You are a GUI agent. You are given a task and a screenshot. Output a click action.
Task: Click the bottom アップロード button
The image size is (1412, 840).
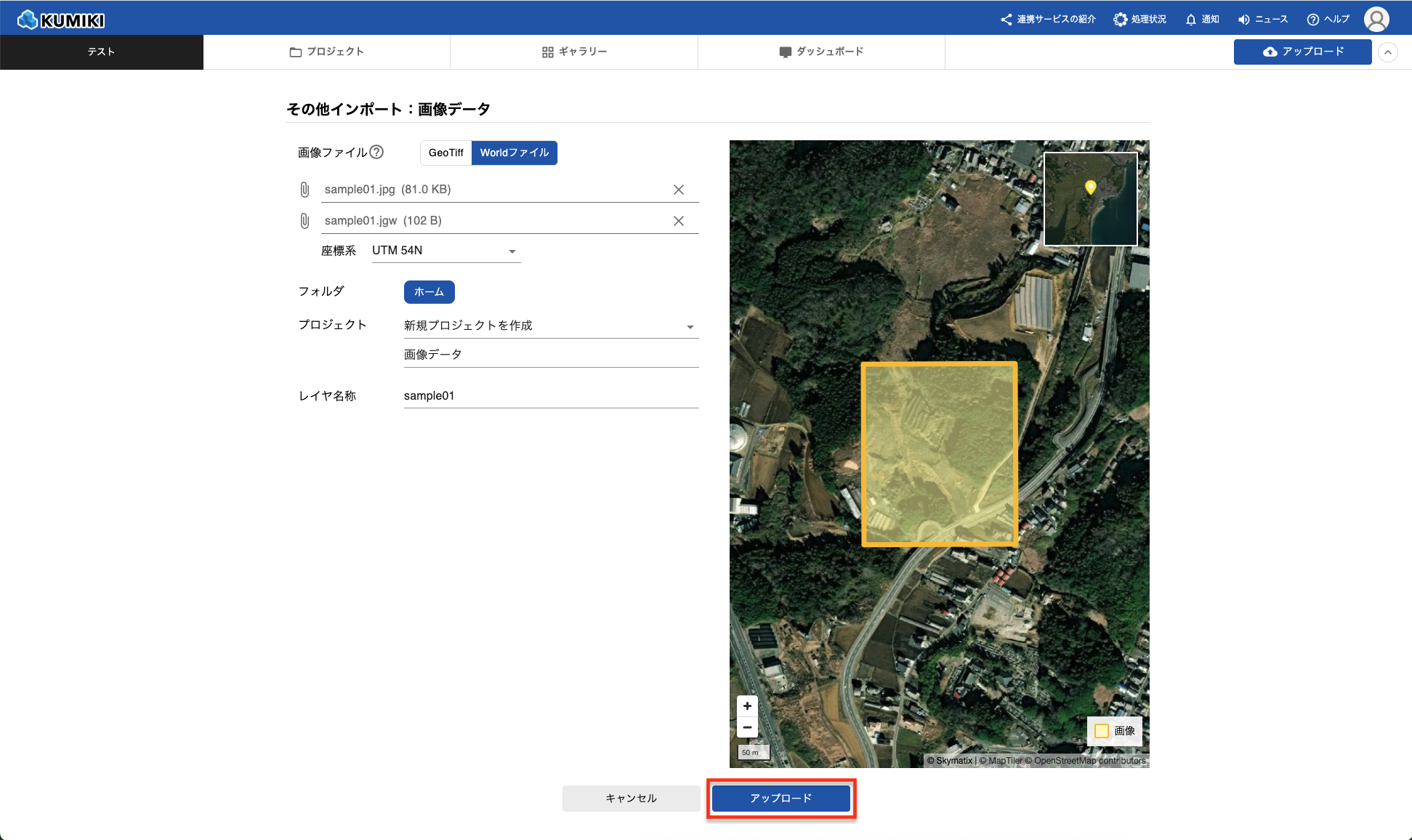click(x=780, y=798)
